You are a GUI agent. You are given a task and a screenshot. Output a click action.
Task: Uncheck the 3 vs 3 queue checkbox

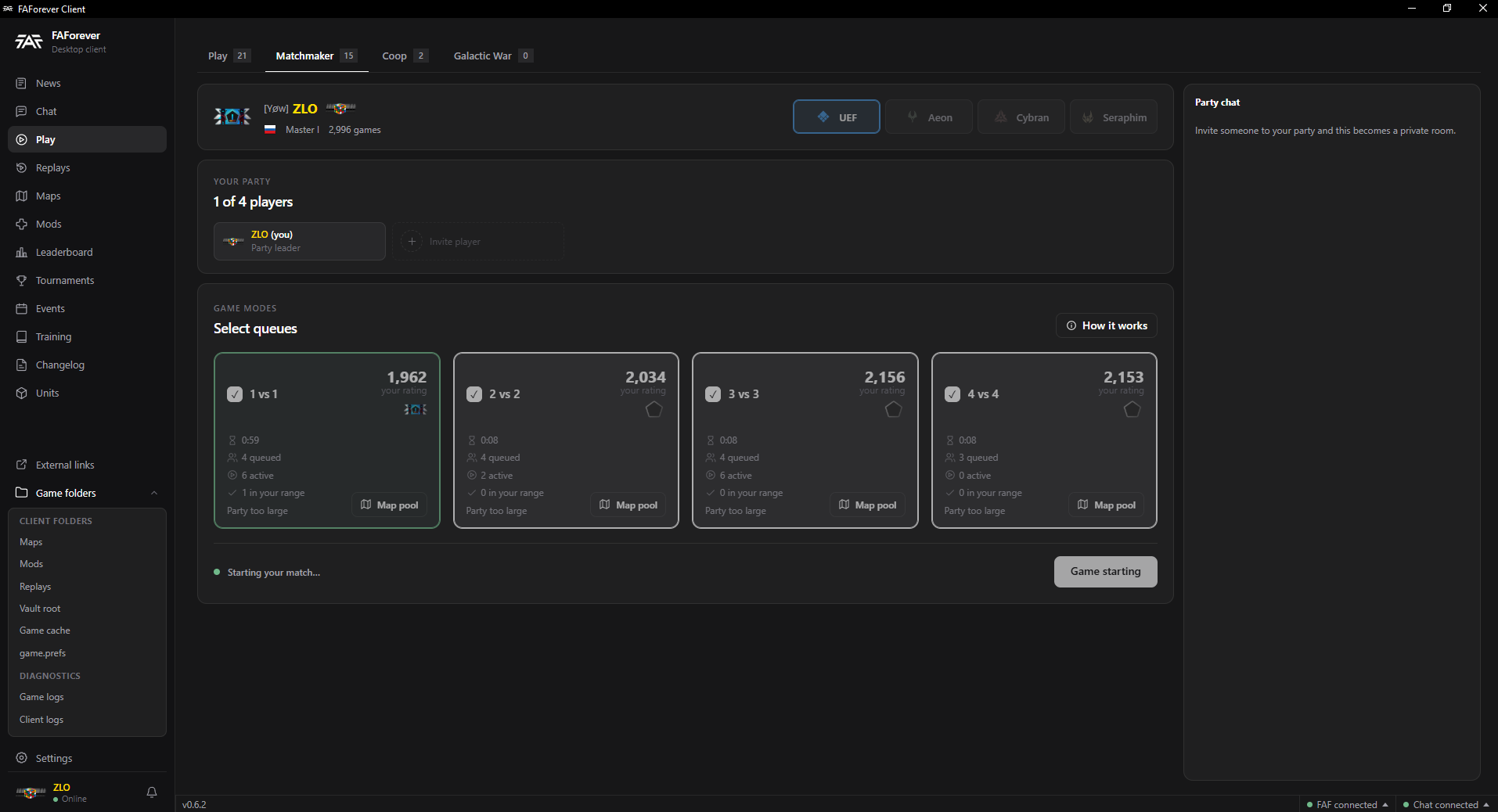click(x=713, y=394)
